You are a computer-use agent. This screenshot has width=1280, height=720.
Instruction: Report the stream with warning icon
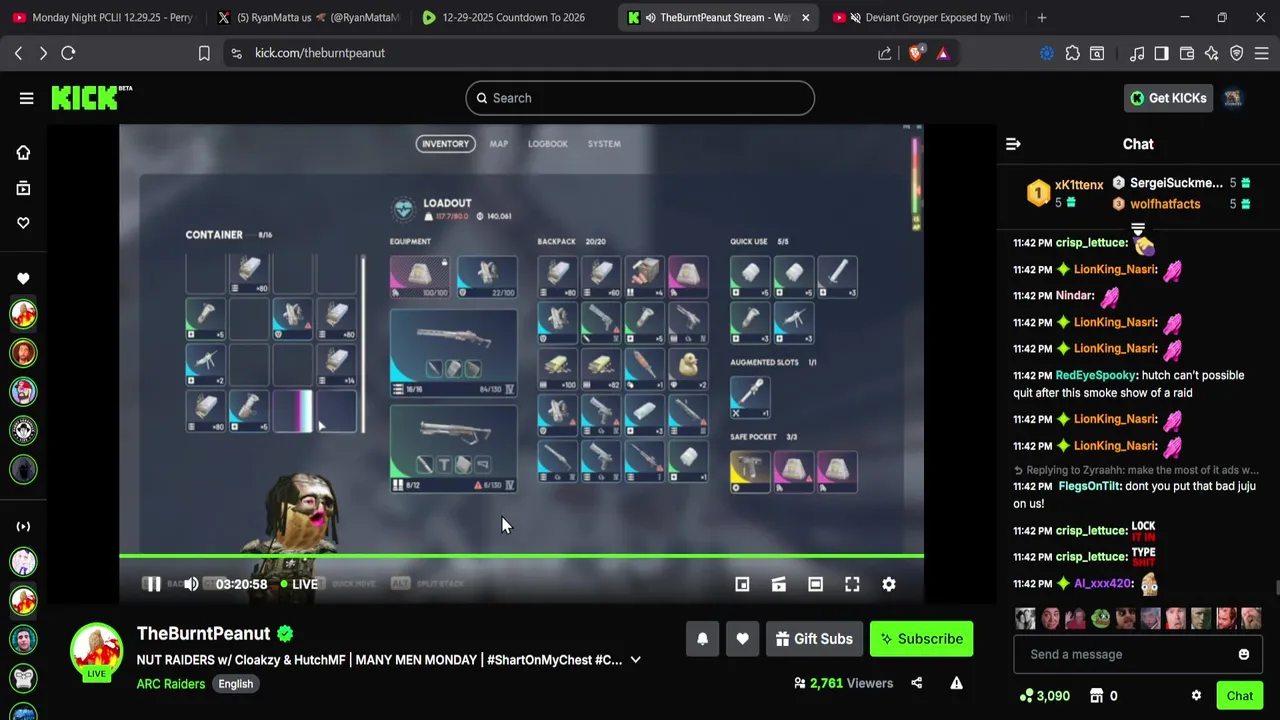(x=956, y=683)
